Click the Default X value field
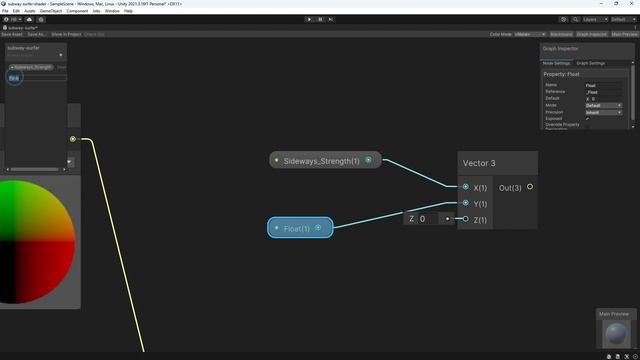640x360 pixels. coord(606,99)
